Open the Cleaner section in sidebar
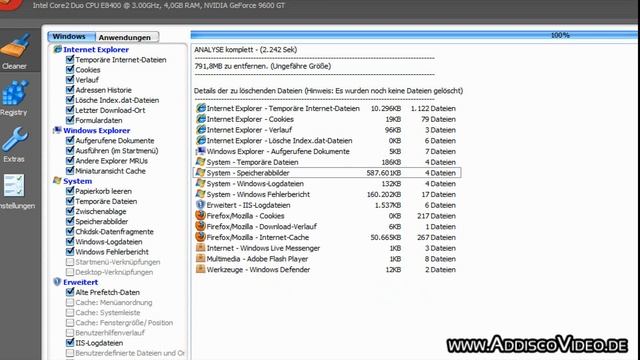 [x=16, y=51]
